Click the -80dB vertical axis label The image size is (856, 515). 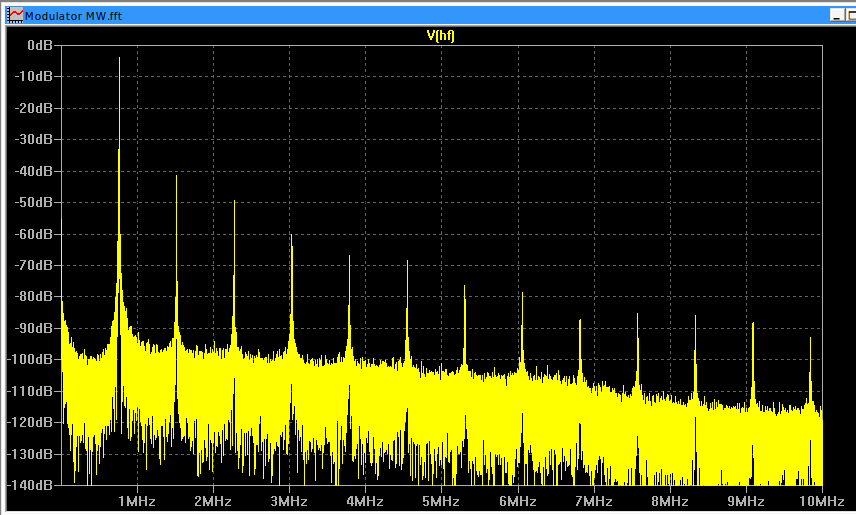click(36, 297)
